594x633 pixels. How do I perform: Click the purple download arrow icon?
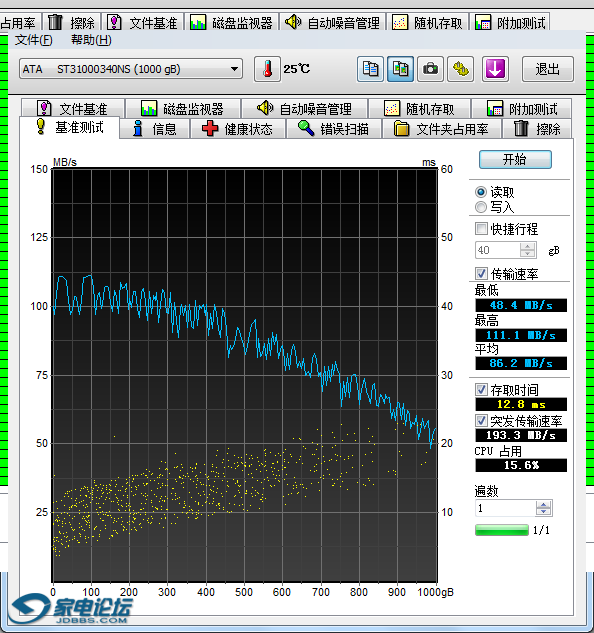point(495,69)
